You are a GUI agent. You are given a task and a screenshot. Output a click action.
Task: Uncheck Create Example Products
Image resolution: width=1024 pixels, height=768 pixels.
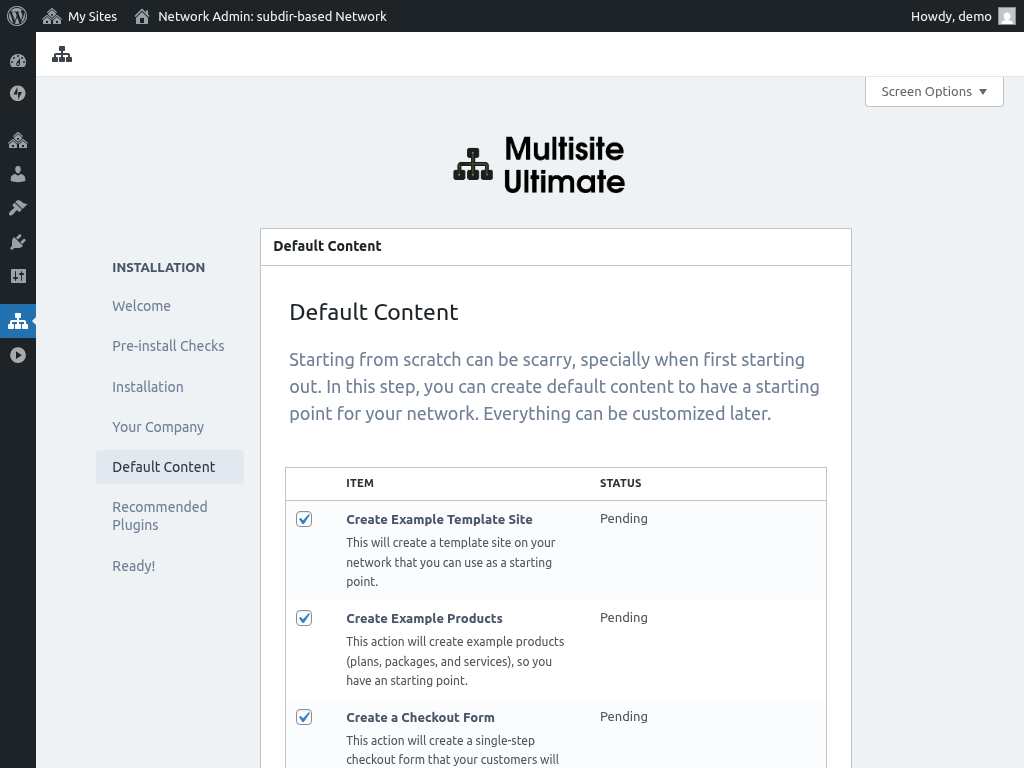pyautogui.click(x=304, y=618)
